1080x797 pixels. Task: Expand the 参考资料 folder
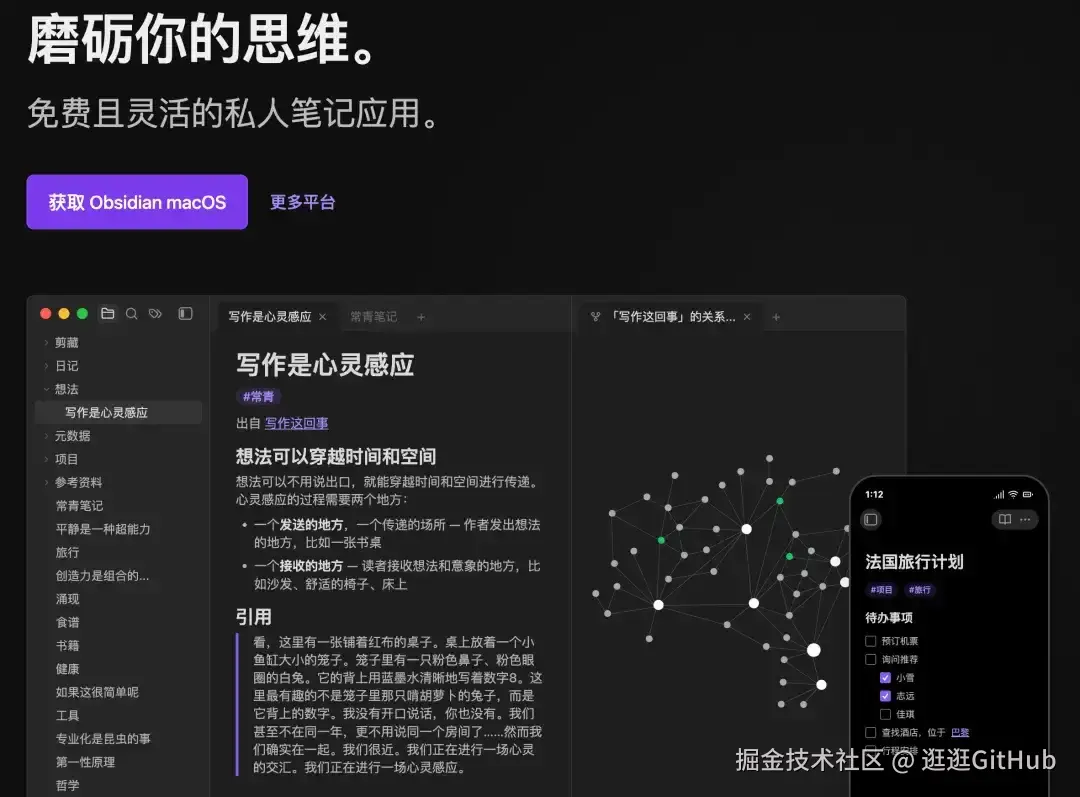[x=46, y=482]
